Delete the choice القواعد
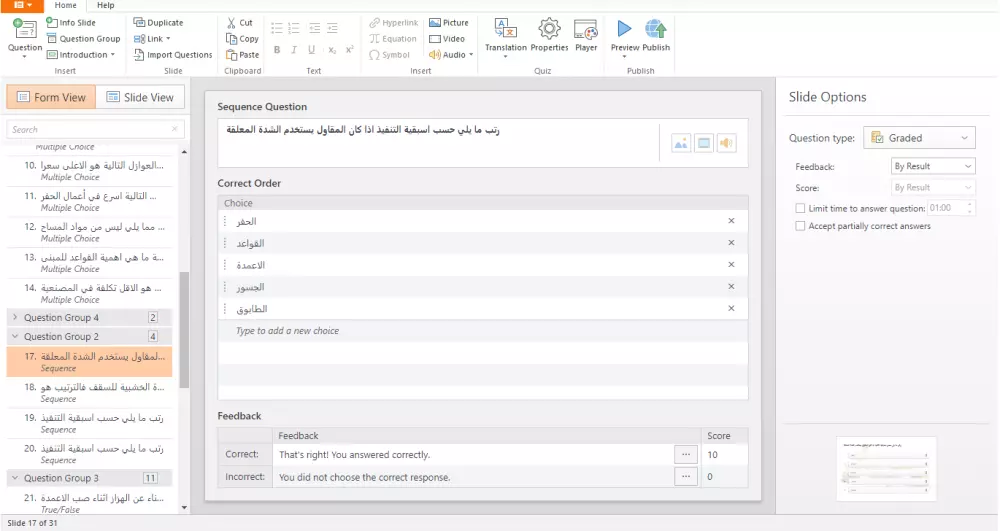 [x=732, y=243]
